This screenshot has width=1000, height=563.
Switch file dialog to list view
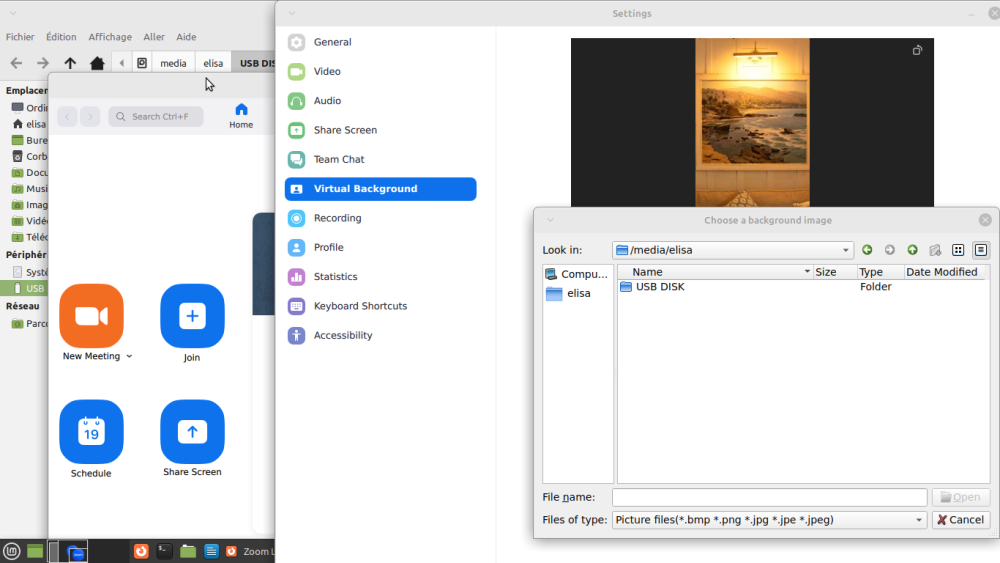click(x=958, y=250)
